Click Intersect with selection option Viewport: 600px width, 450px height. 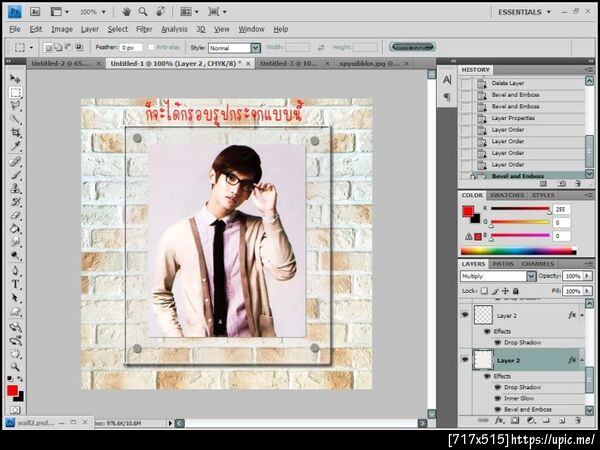(79, 47)
